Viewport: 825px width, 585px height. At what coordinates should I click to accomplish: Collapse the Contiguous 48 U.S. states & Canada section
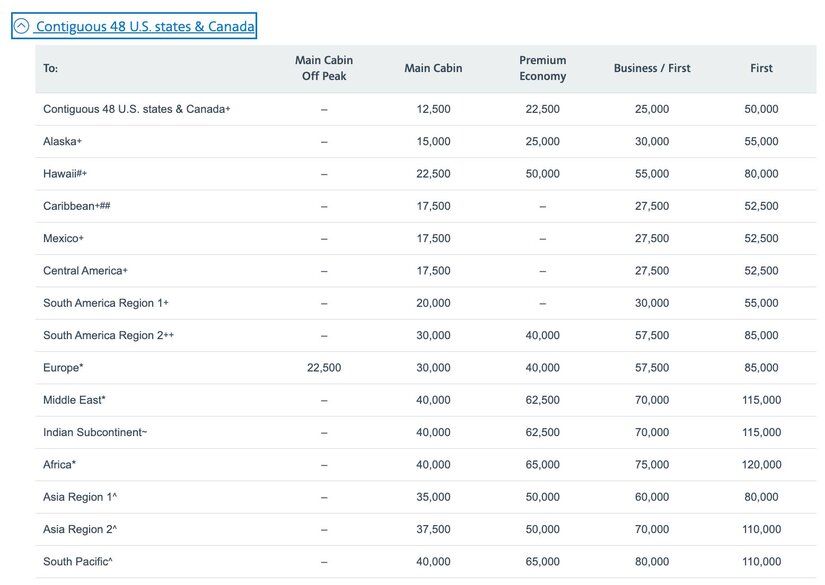click(x=144, y=26)
